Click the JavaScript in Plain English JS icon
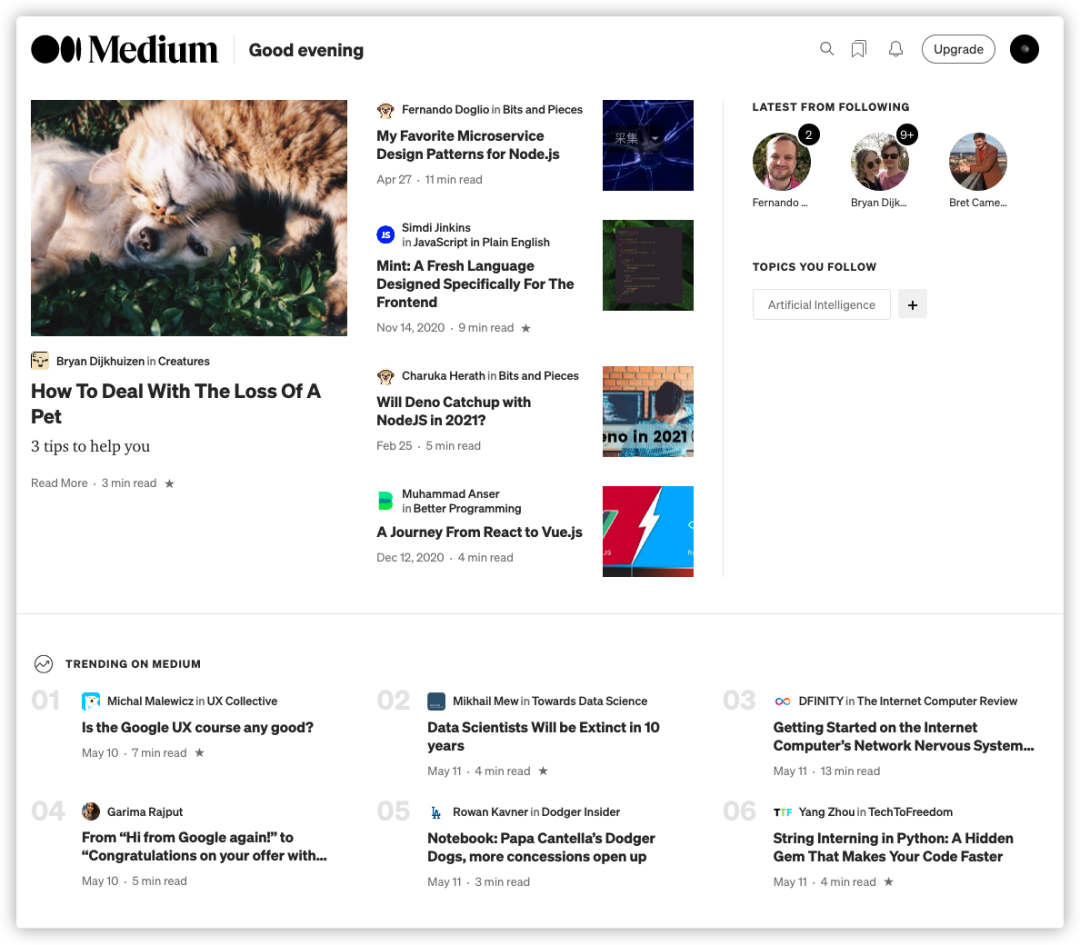The width and height of the screenshot is (1080, 945). 386,235
